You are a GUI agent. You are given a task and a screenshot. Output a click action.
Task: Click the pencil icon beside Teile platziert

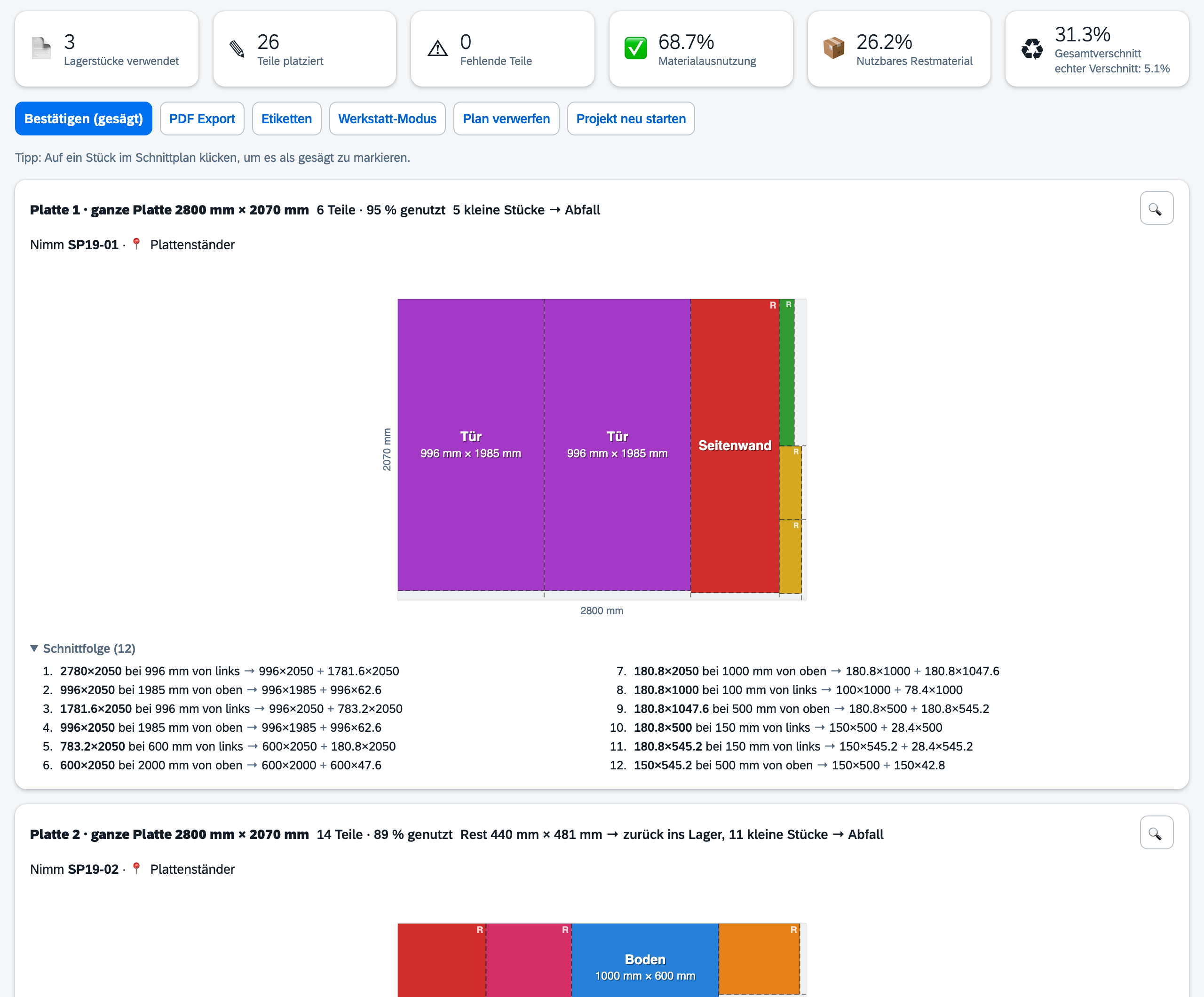coord(237,49)
